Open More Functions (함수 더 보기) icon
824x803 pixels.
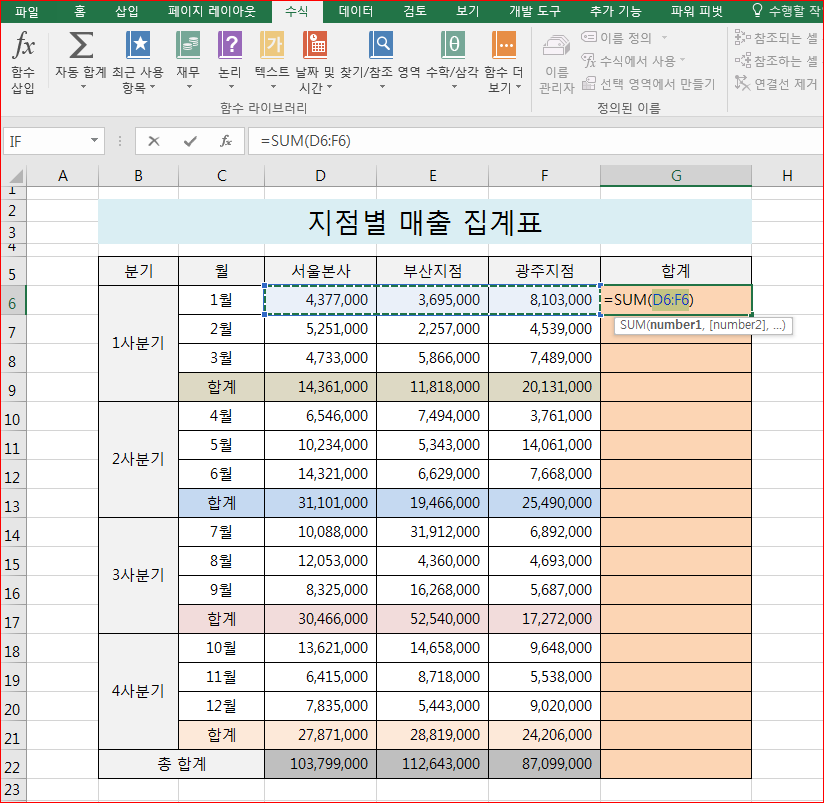(503, 45)
